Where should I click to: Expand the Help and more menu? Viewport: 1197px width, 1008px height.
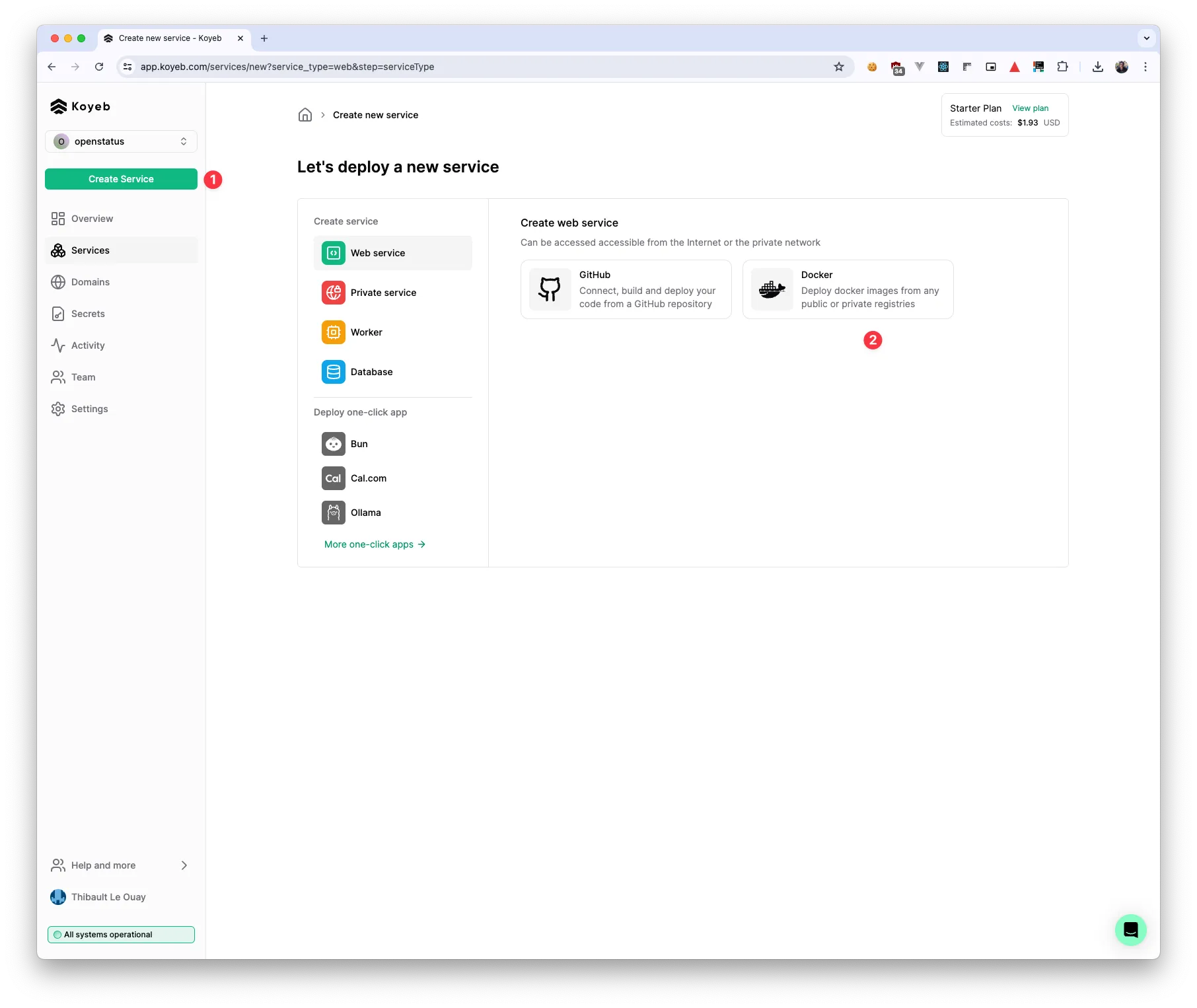(x=120, y=865)
